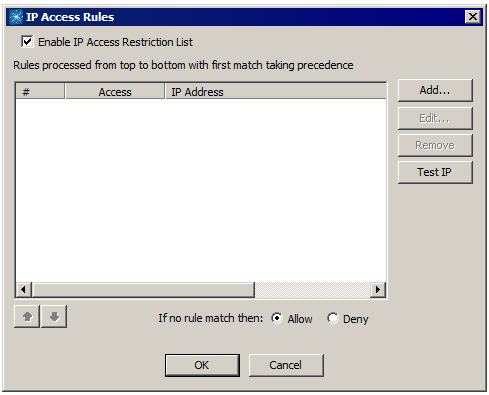Click the IP Access Rules title bar icon
Screen dimensions: 489x395
click(16, 17)
